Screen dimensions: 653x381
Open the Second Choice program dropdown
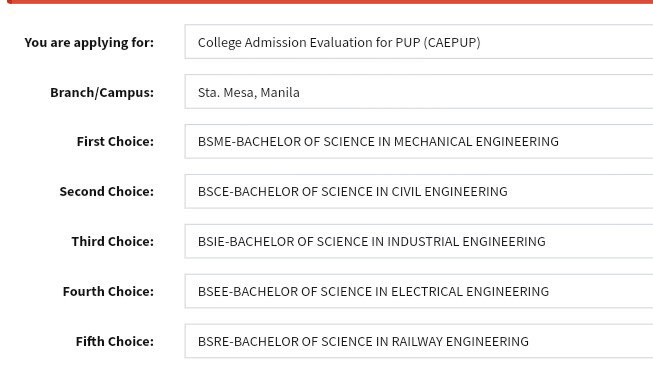click(x=419, y=192)
